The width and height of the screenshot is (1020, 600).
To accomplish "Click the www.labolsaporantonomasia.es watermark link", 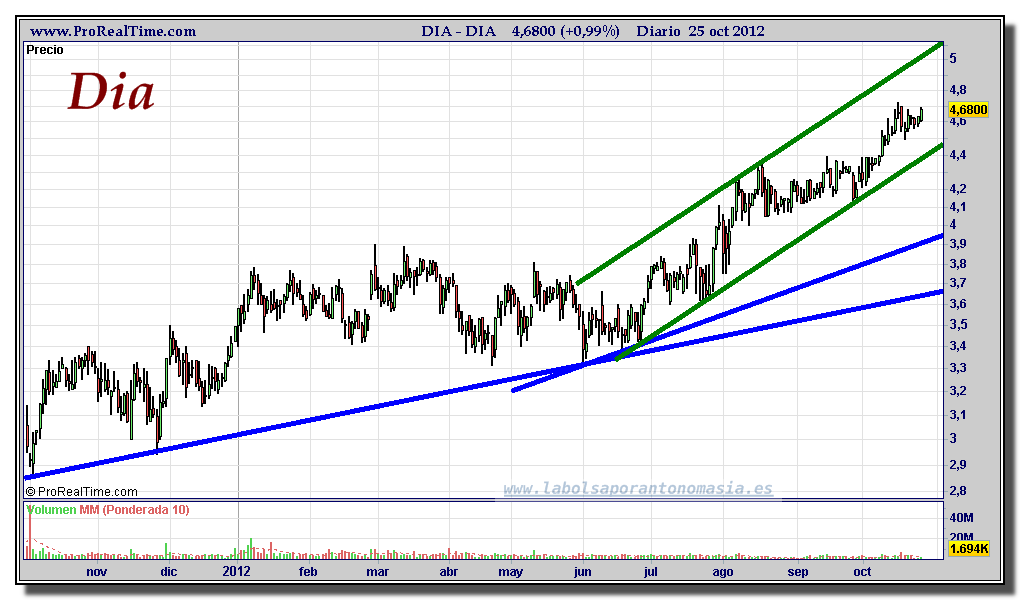I will tap(637, 489).
